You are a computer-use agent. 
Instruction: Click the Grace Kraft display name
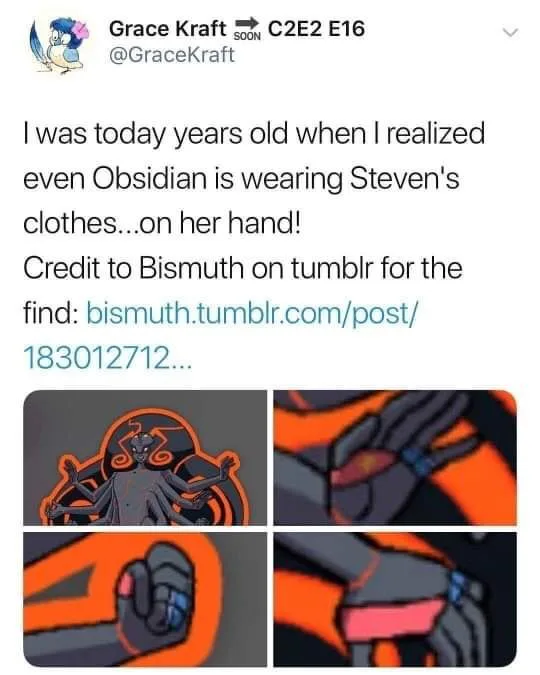tap(168, 29)
